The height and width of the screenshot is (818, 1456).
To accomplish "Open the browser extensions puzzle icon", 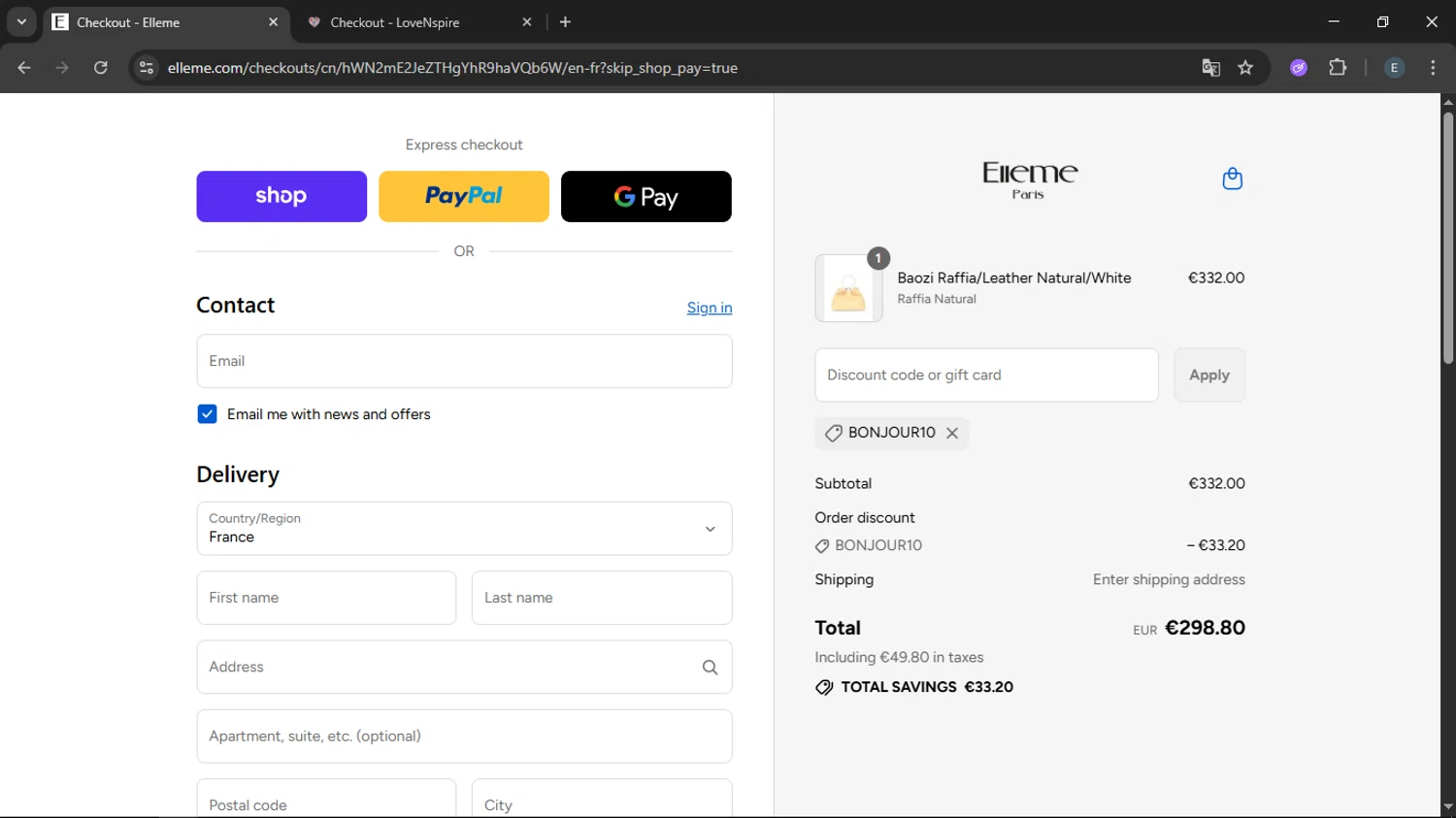I will click(1338, 68).
